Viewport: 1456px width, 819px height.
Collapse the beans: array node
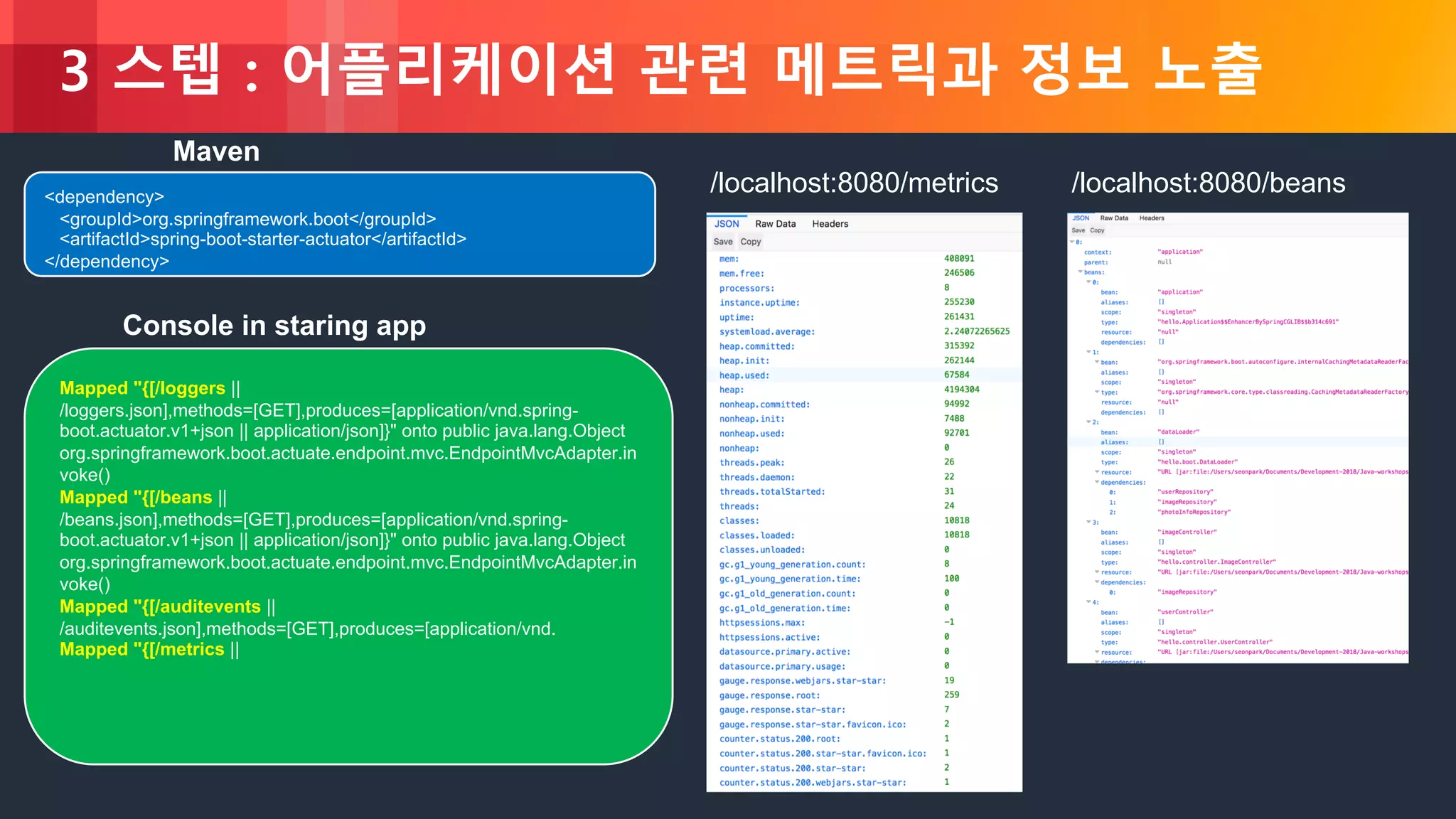click(x=1080, y=272)
